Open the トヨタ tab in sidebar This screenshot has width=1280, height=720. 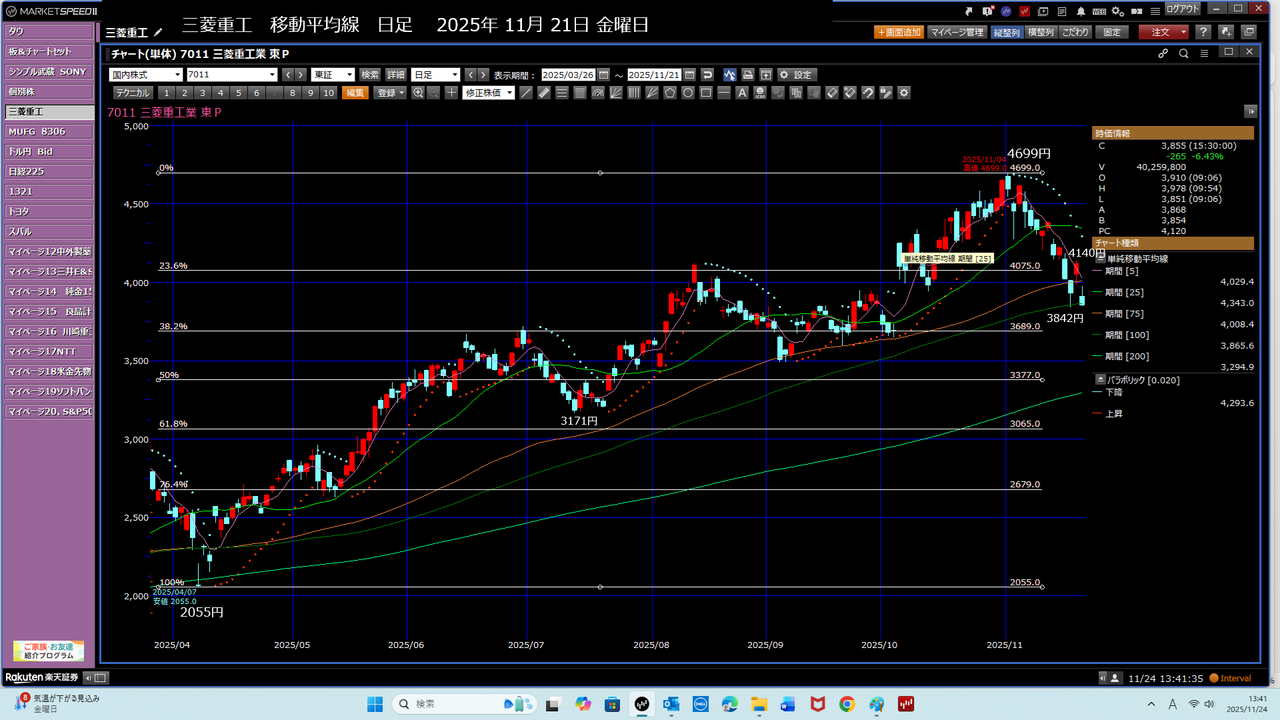(x=48, y=211)
